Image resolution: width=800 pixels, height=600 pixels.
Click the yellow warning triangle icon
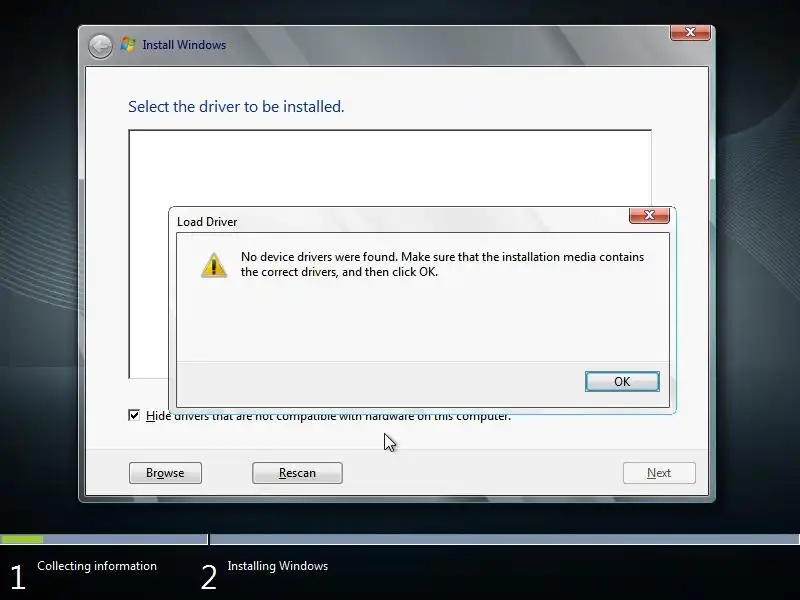(214, 265)
